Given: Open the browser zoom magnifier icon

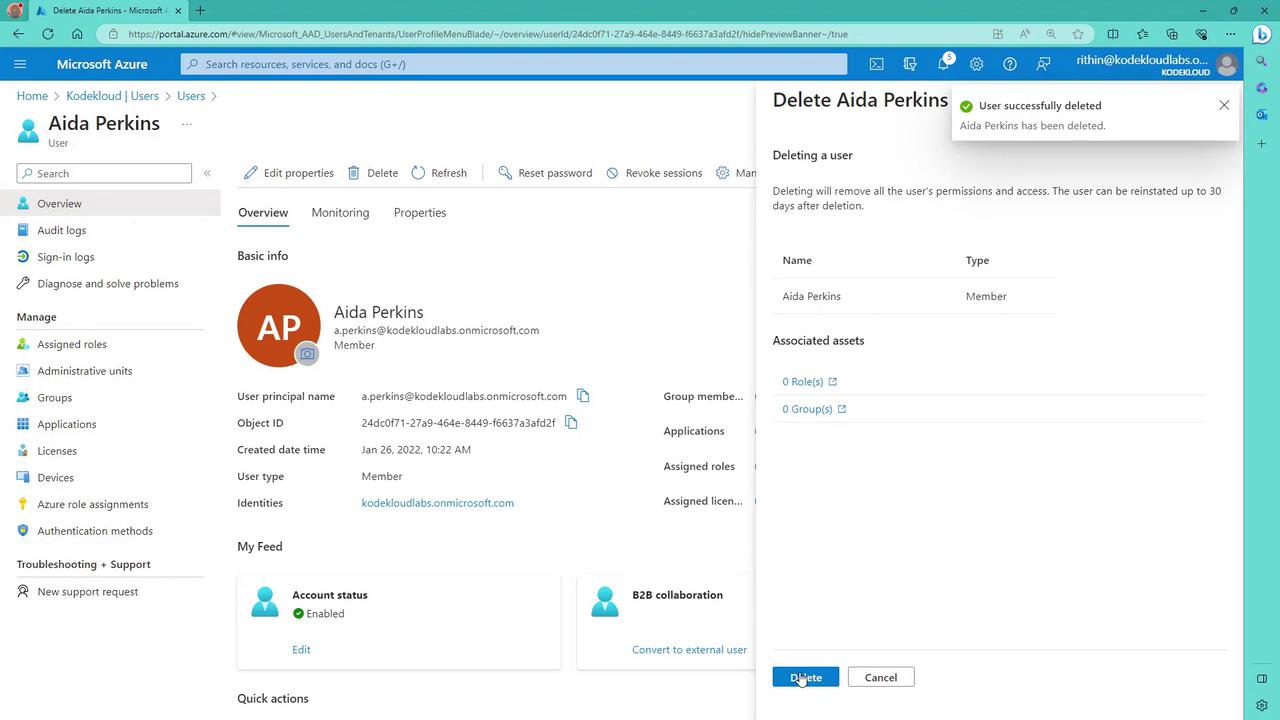Looking at the screenshot, I should click(1051, 34).
